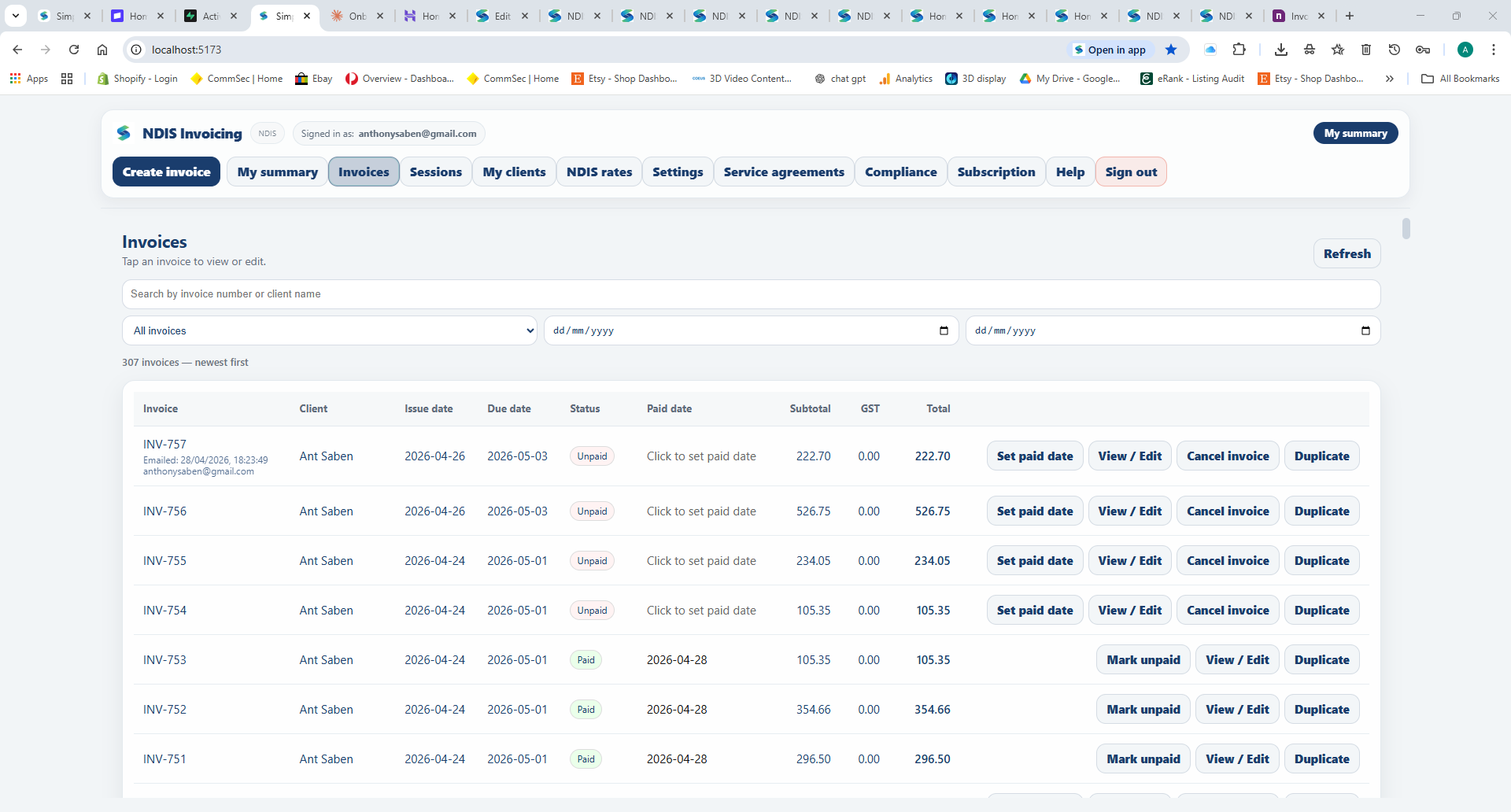Image resolution: width=1511 pixels, height=812 pixels.
Task: Click the trash can toolbar icon
Action: click(1366, 50)
